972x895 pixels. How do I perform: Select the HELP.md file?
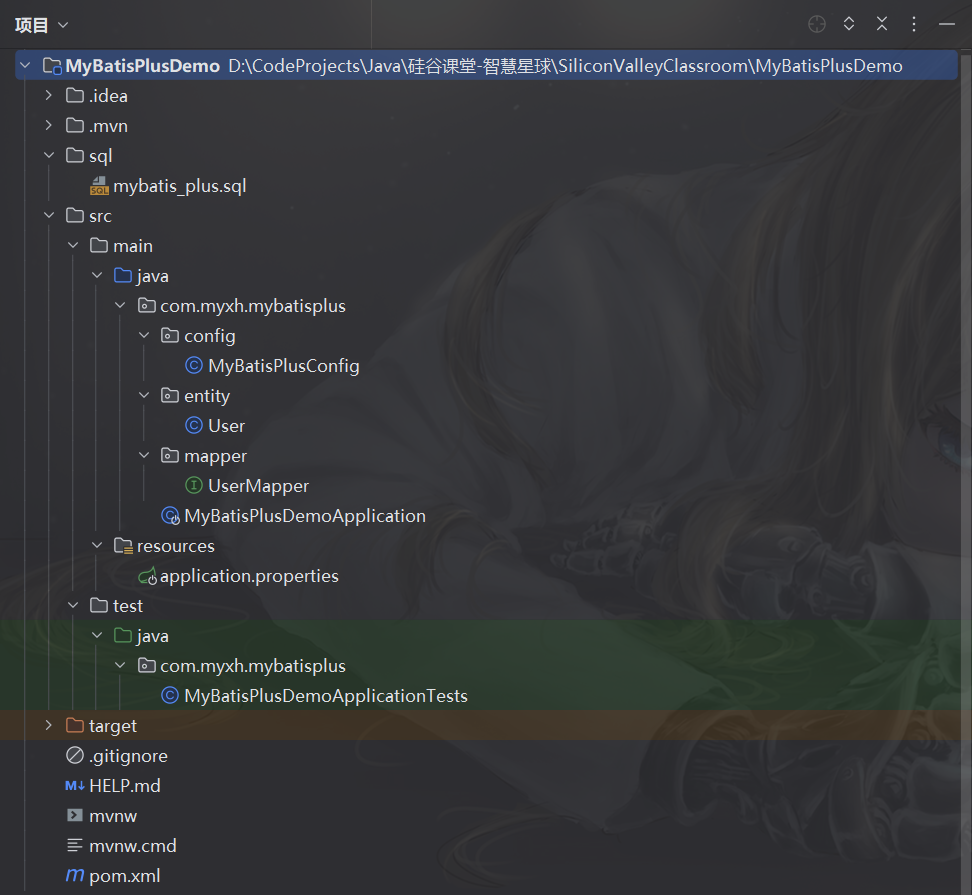(x=125, y=785)
